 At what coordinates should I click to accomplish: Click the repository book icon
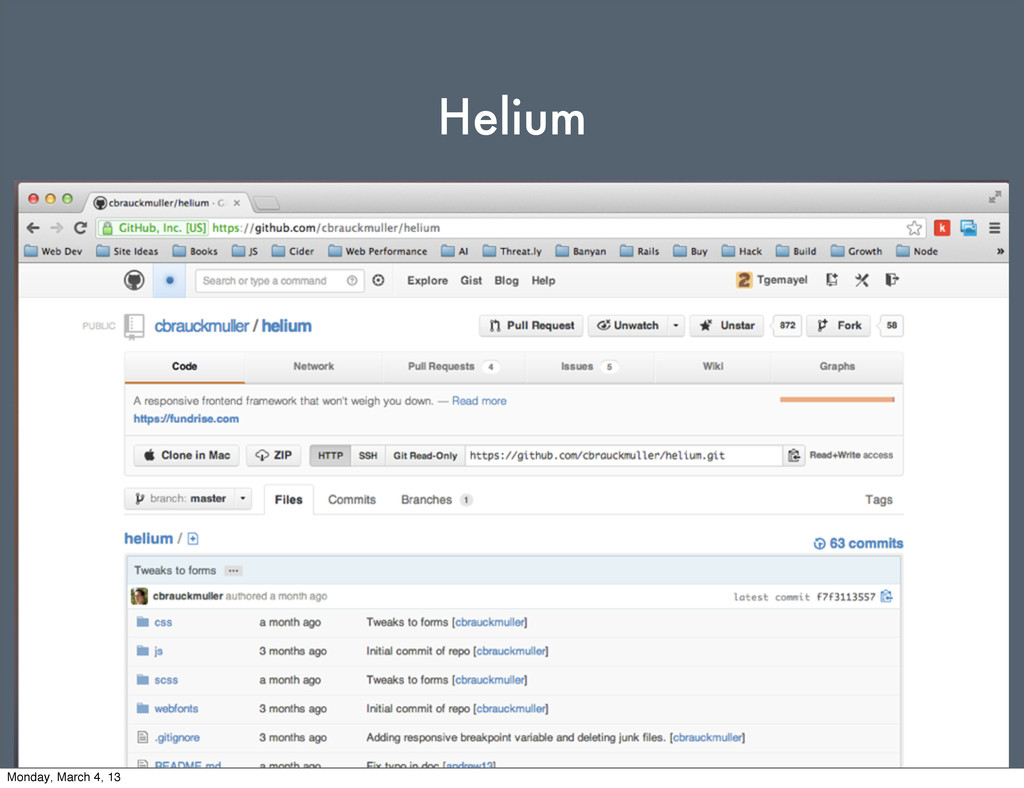134,326
